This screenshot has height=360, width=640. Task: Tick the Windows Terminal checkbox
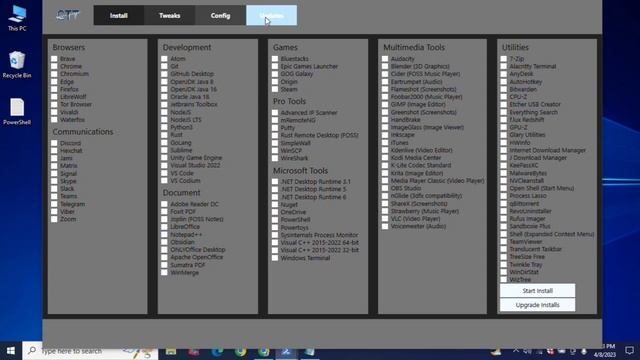point(275,258)
